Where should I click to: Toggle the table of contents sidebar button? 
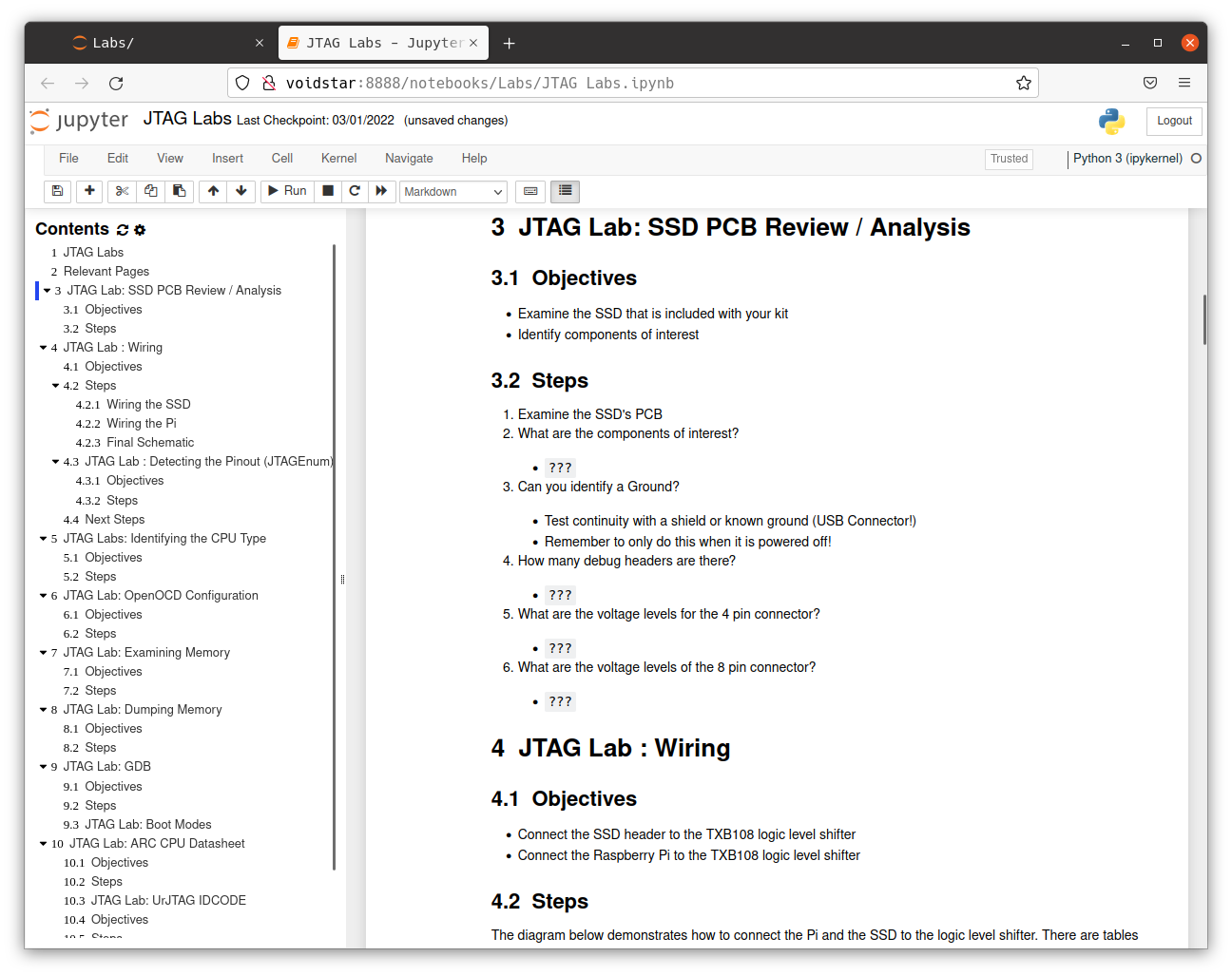(x=566, y=191)
